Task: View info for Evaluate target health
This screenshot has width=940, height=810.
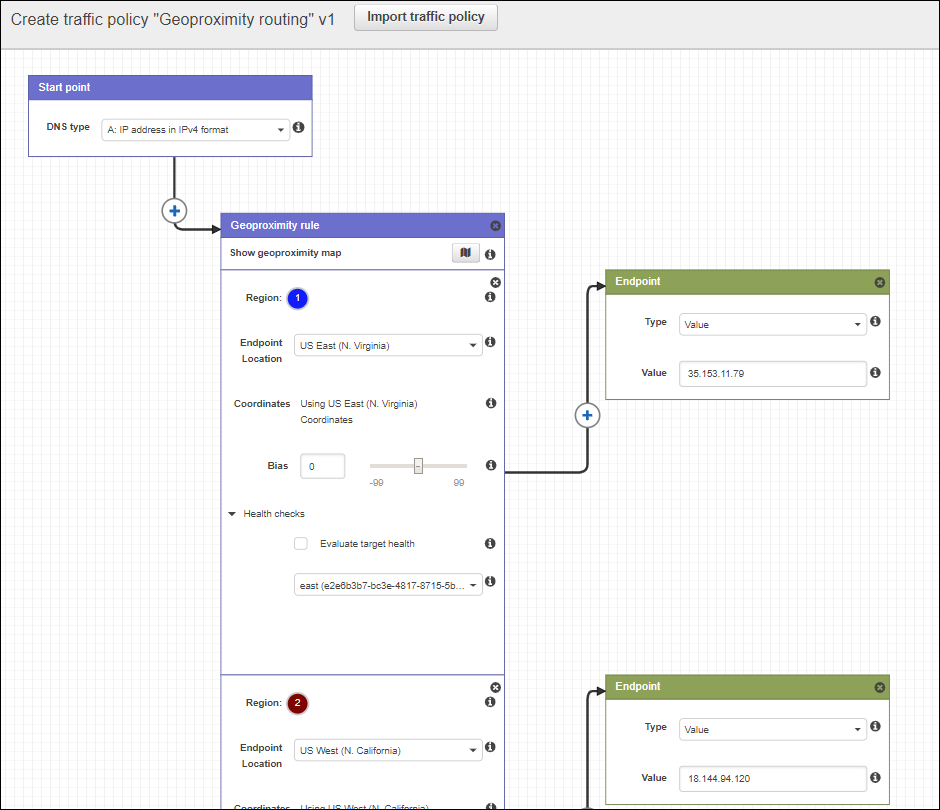Action: 490,543
